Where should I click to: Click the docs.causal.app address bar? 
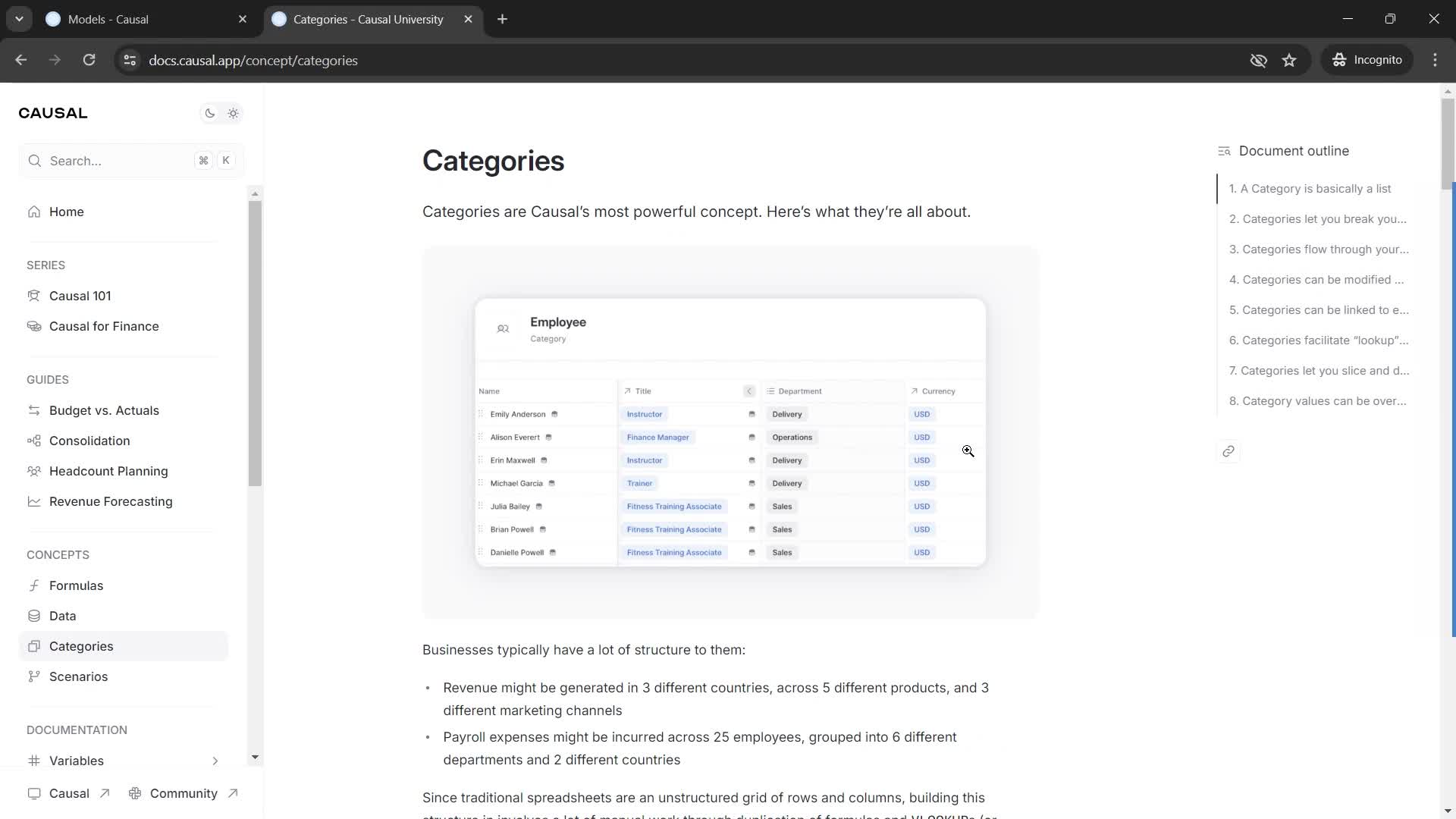253,61
